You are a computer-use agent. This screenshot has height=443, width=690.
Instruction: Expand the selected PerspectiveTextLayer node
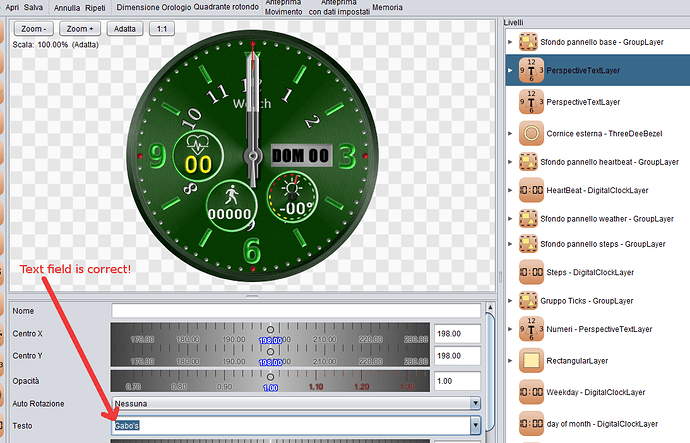point(510,70)
